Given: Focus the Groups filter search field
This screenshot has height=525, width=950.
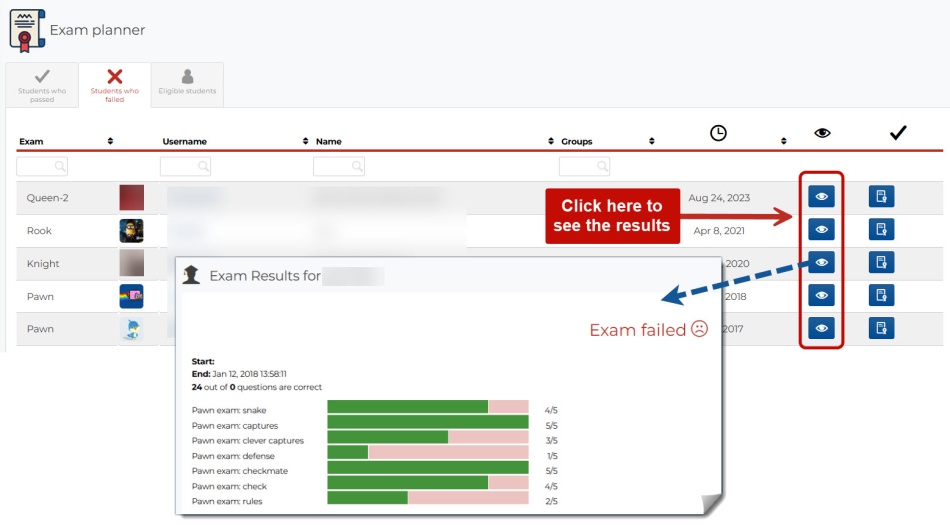Looking at the screenshot, I should pos(584,166).
